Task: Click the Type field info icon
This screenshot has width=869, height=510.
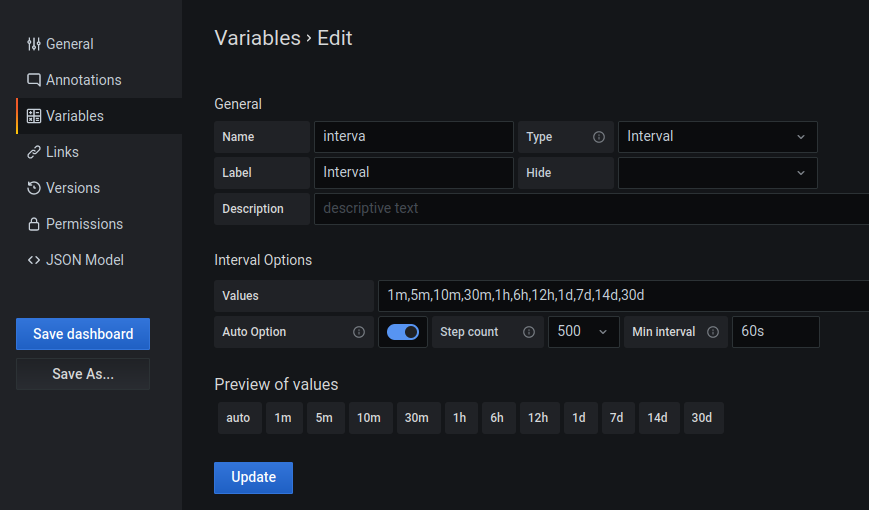Action: [x=599, y=137]
